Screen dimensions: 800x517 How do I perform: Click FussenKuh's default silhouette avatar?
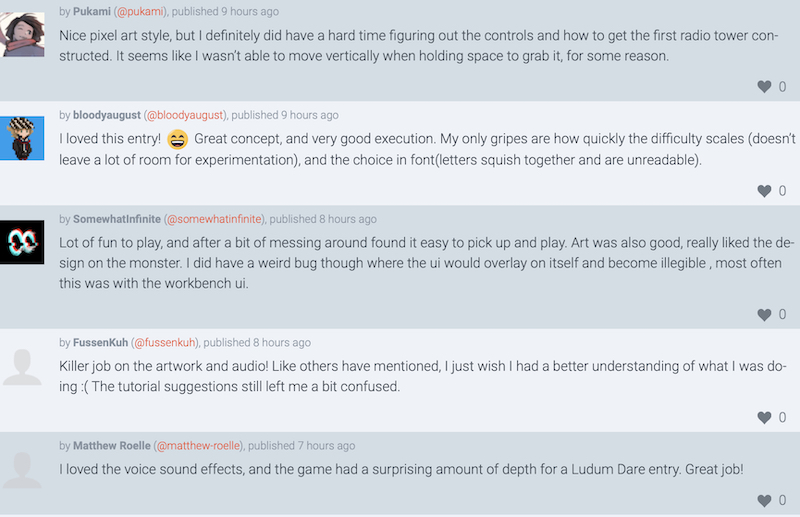click(x=22, y=366)
